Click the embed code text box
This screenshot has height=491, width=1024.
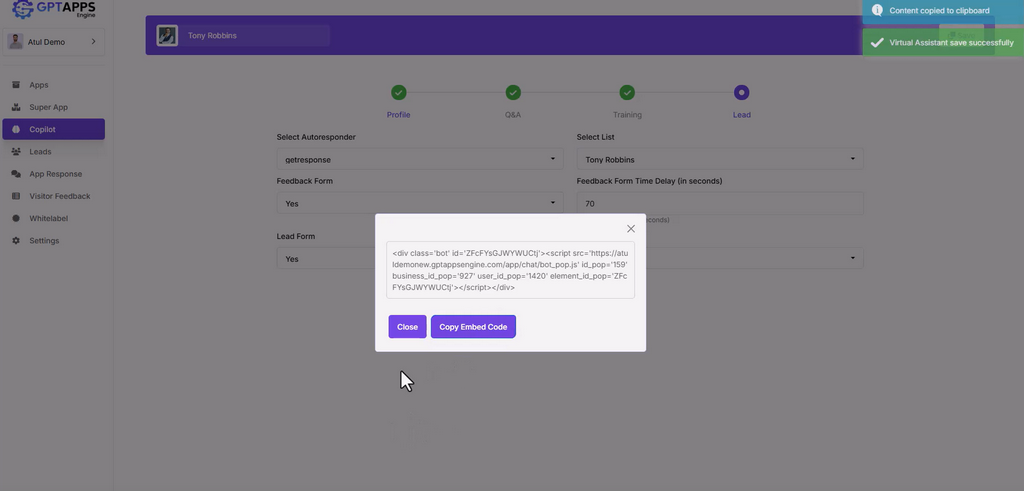click(x=510, y=270)
